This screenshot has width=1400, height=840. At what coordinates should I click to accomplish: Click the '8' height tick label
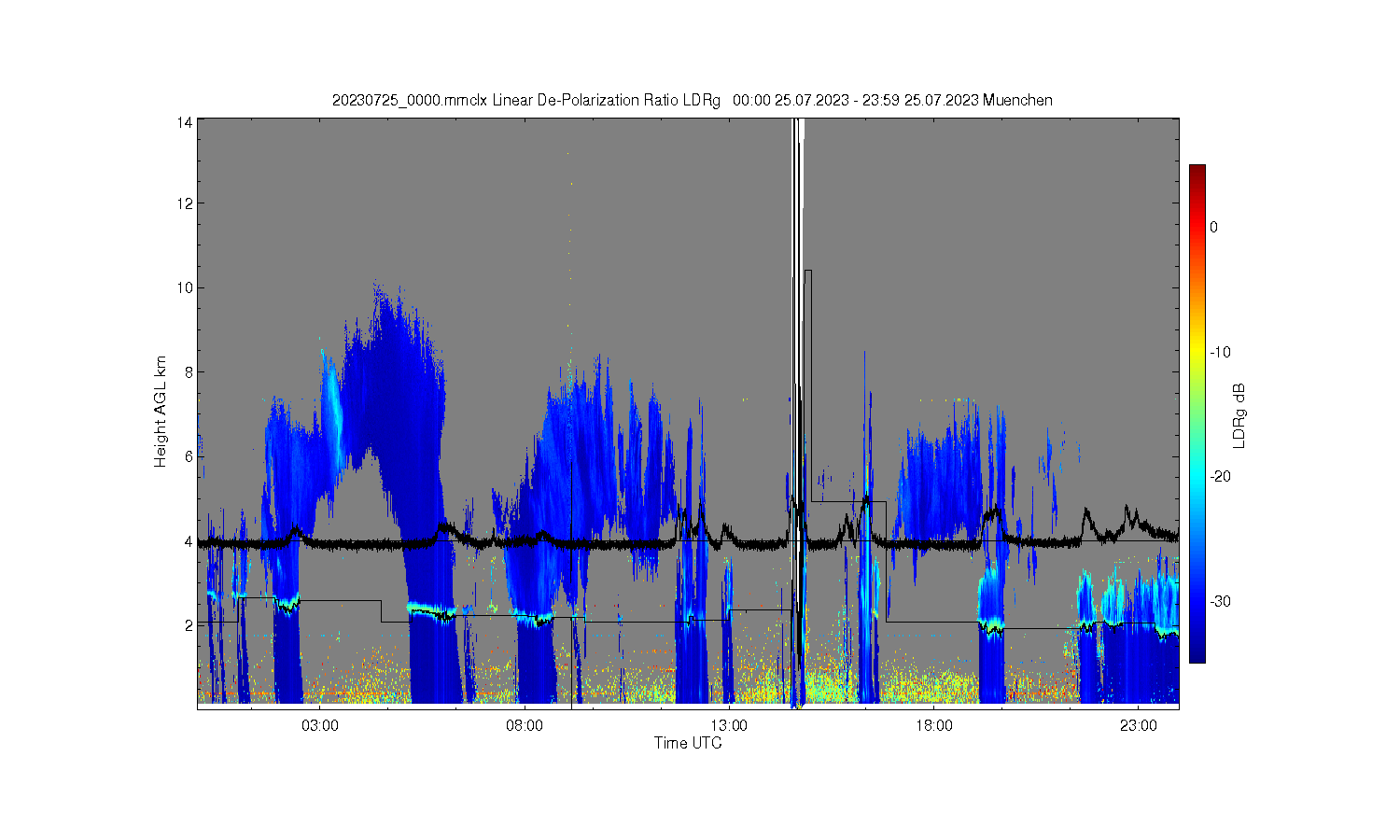pos(189,371)
